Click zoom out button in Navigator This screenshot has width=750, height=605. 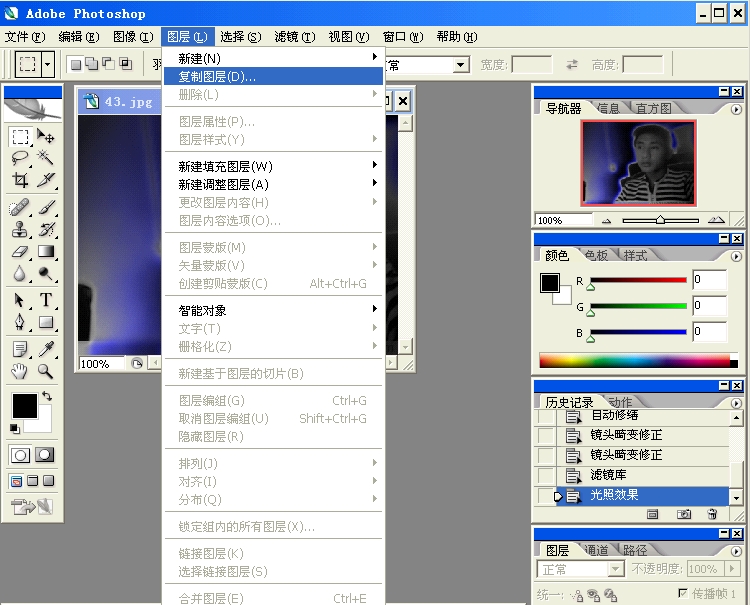coord(607,220)
